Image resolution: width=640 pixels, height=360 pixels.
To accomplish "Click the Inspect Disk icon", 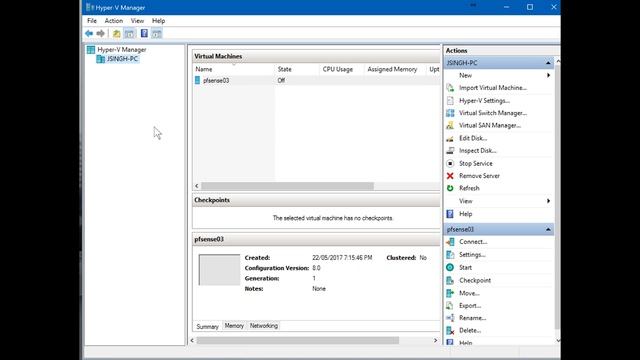I will pos(450,151).
